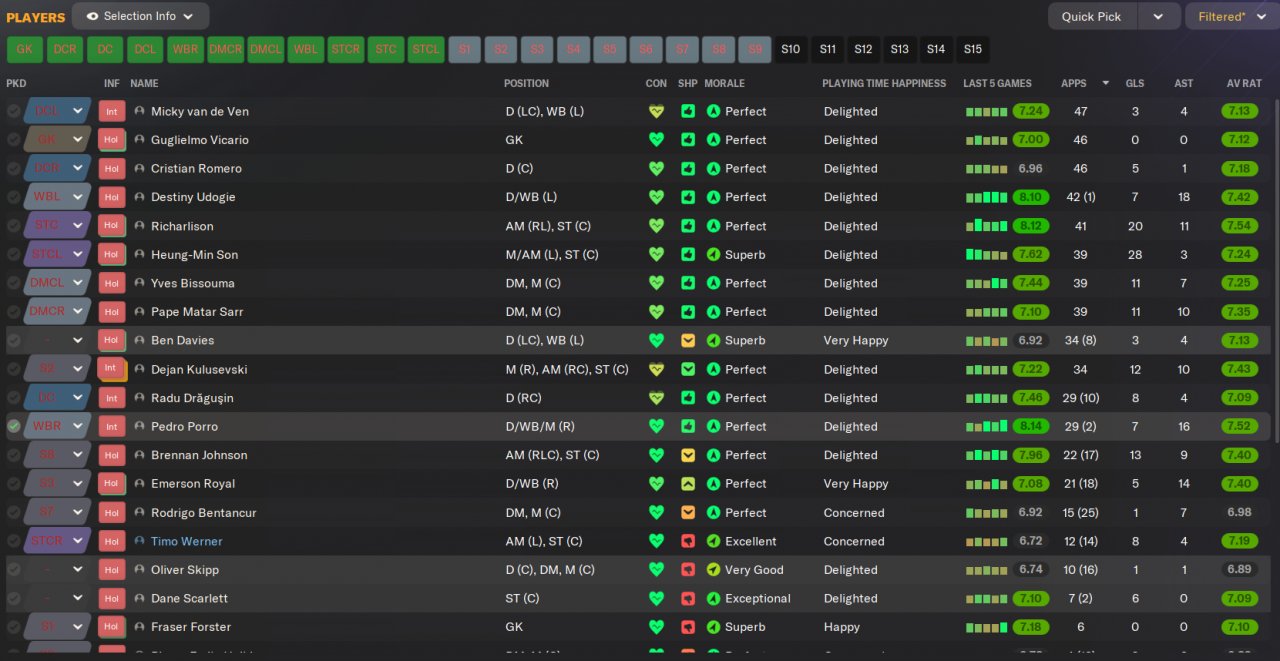Open the STCR position dropdown for Timo Werner
Viewport: 1280px width, 661px height.
(x=57, y=541)
